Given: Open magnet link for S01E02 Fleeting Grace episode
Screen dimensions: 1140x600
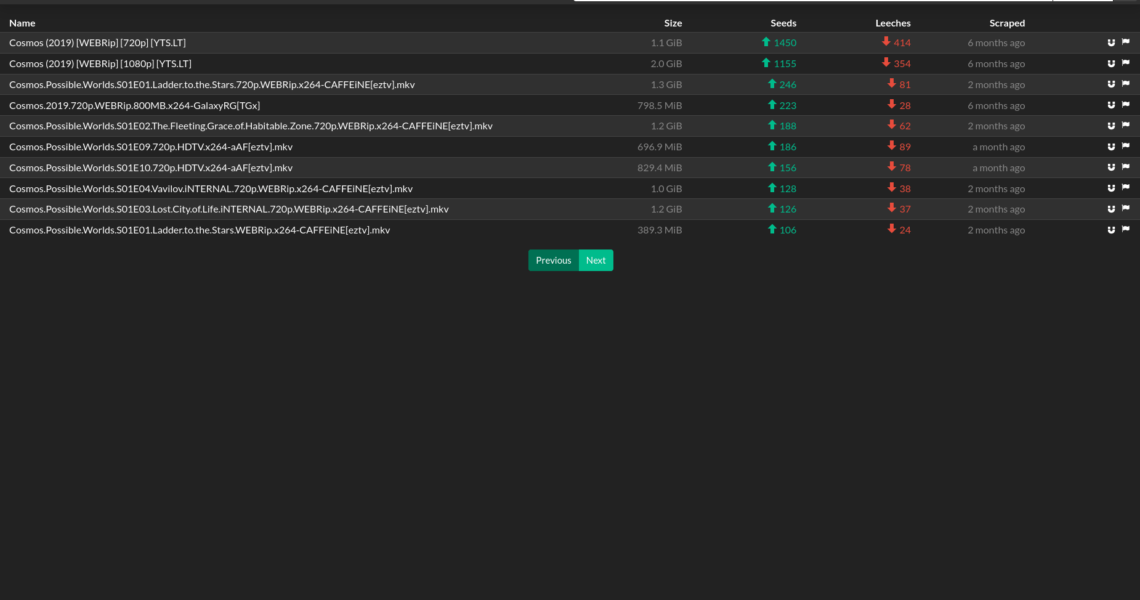Looking at the screenshot, I should 1111,126.
